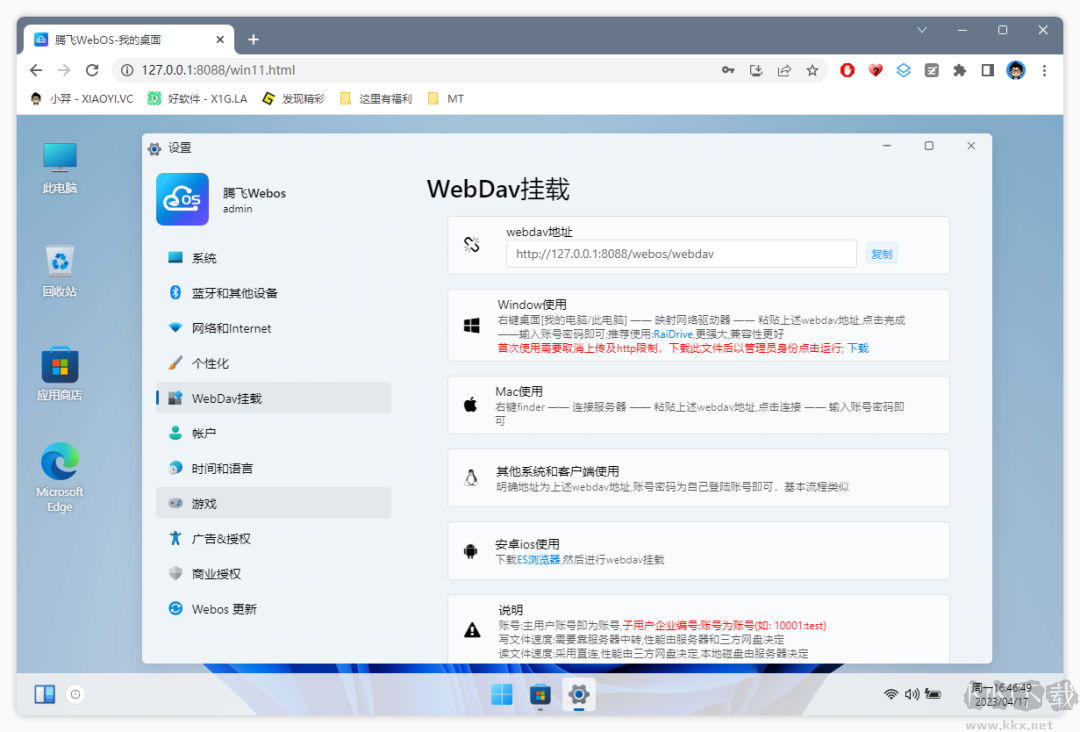This screenshot has width=1080, height=732.
Task: Focus the webdav地址 URL field
Action: point(681,254)
